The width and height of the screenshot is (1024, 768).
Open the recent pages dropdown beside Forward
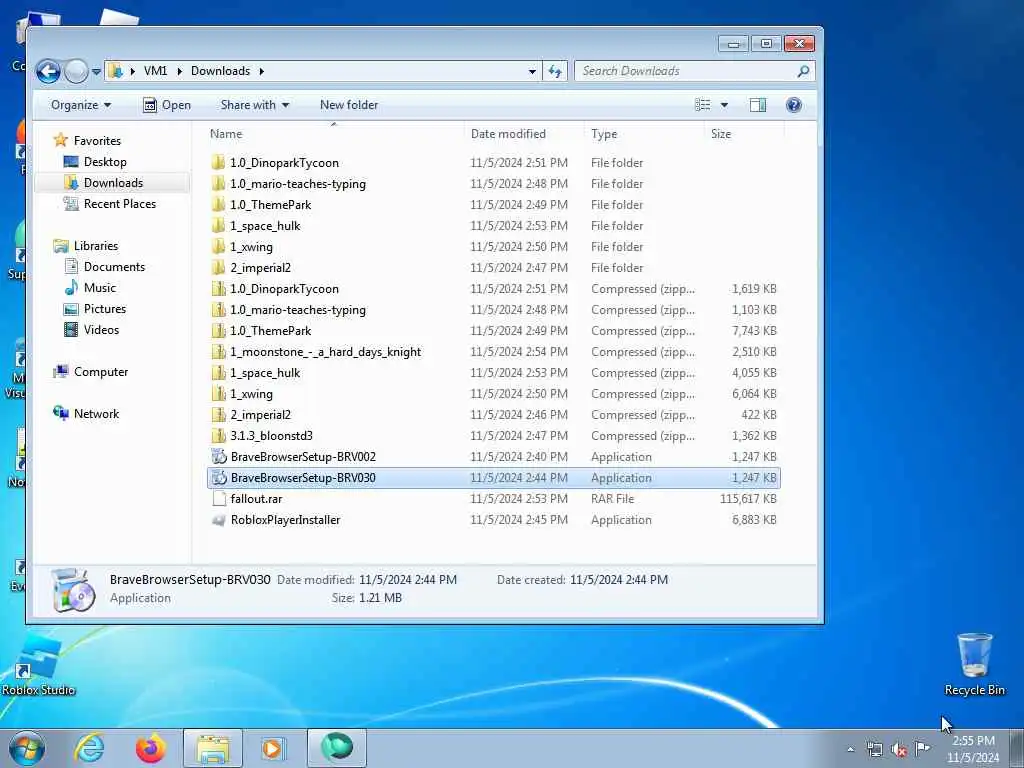(96, 72)
